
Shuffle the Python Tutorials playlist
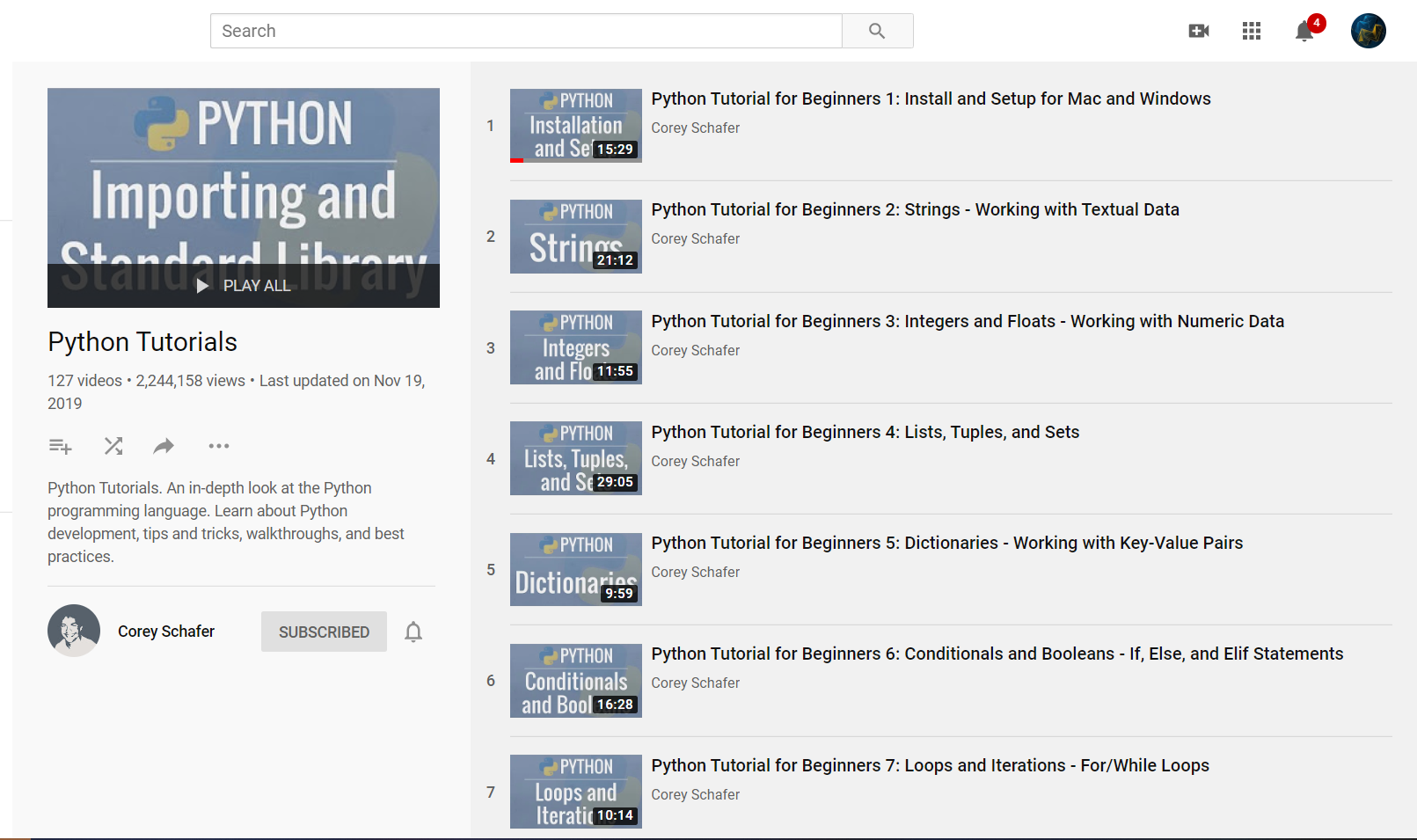(x=113, y=446)
